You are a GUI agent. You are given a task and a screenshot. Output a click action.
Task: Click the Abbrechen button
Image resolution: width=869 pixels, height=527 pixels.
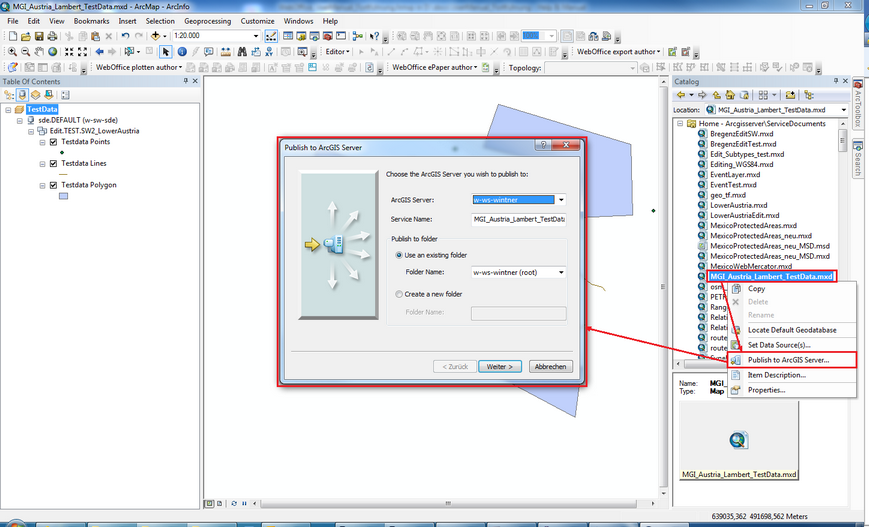point(550,367)
